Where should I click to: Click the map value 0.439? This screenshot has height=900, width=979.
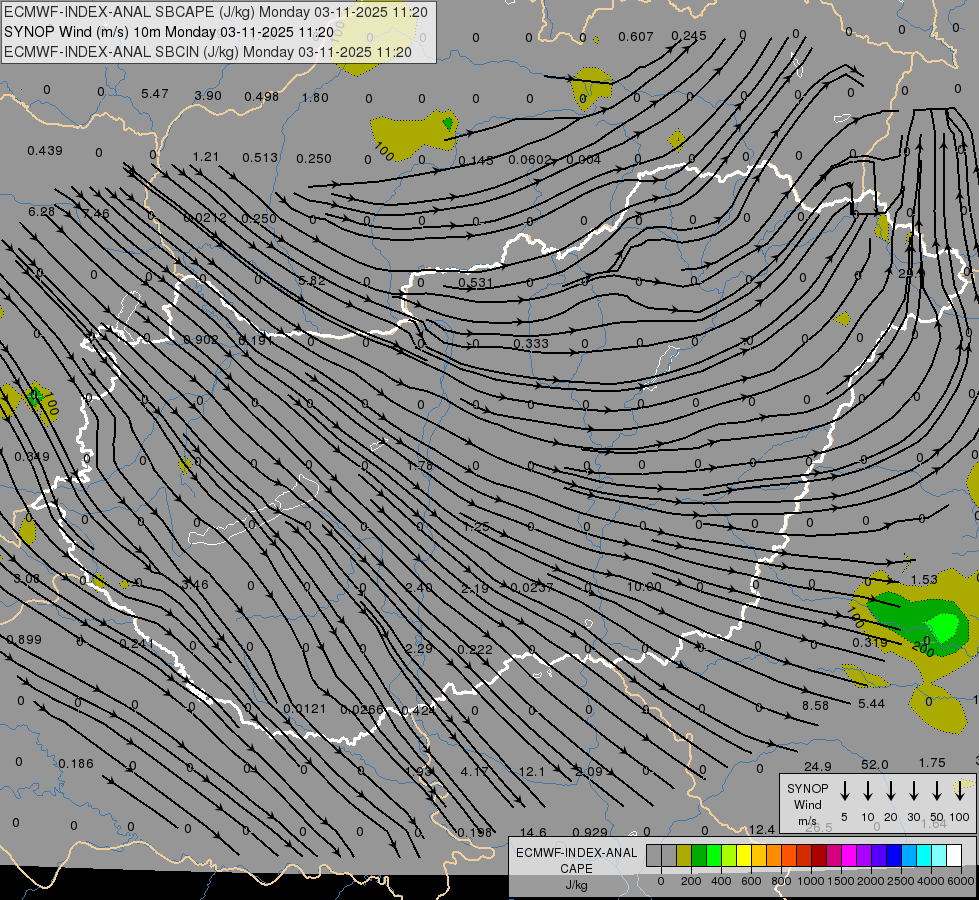pyautogui.click(x=45, y=151)
